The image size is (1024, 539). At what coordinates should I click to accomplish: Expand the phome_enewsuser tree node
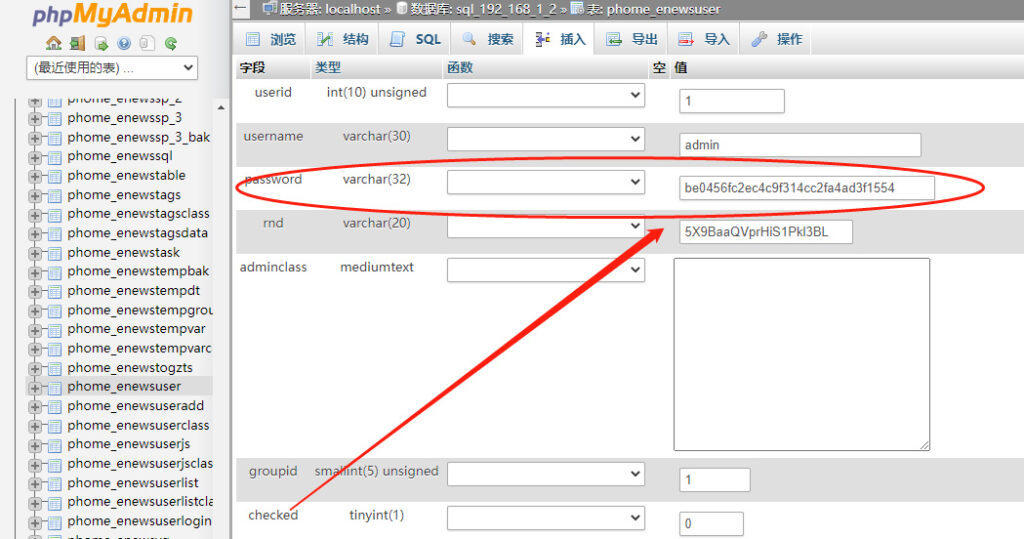click(x=36, y=387)
